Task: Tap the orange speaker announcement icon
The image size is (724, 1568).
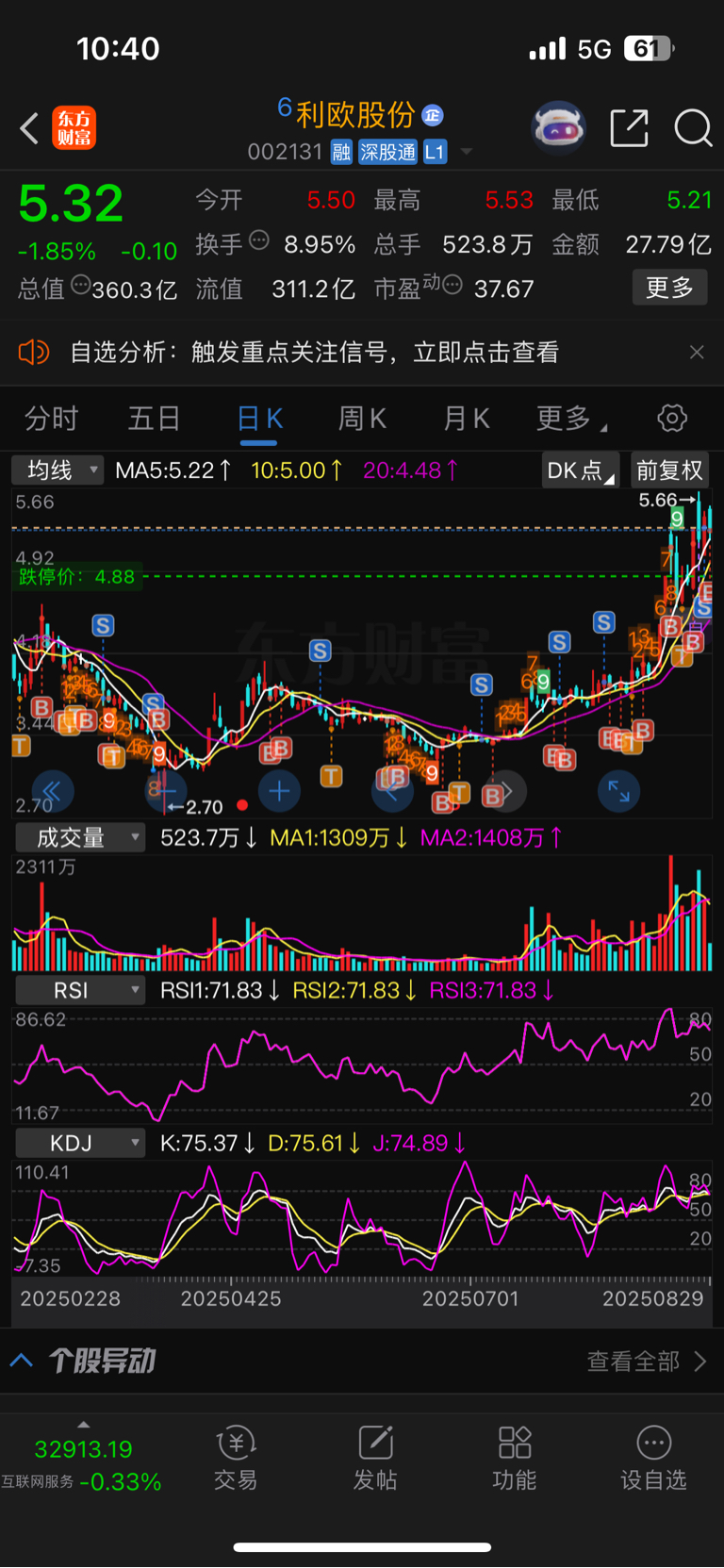Action: coord(33,352)
